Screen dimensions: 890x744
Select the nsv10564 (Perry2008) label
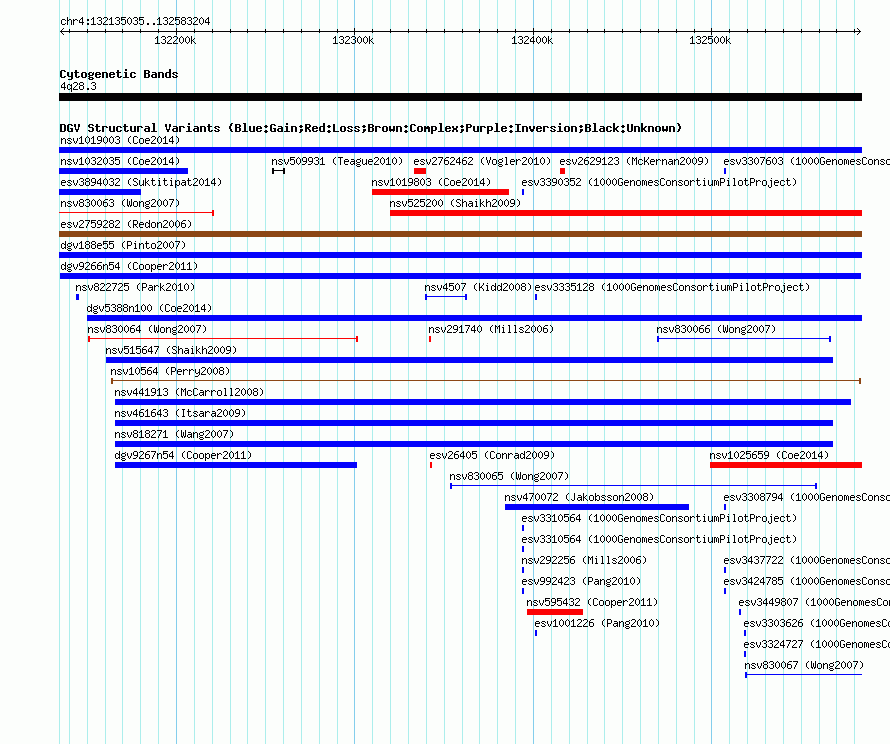pos(170,371)
